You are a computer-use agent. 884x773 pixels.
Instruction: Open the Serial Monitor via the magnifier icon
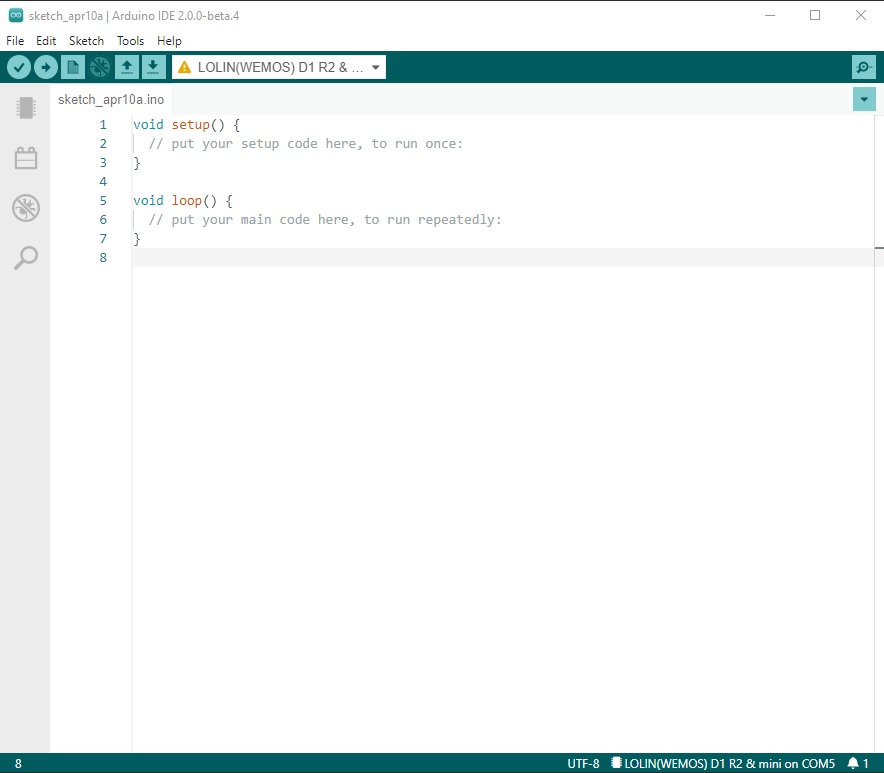tap(863, 67)
